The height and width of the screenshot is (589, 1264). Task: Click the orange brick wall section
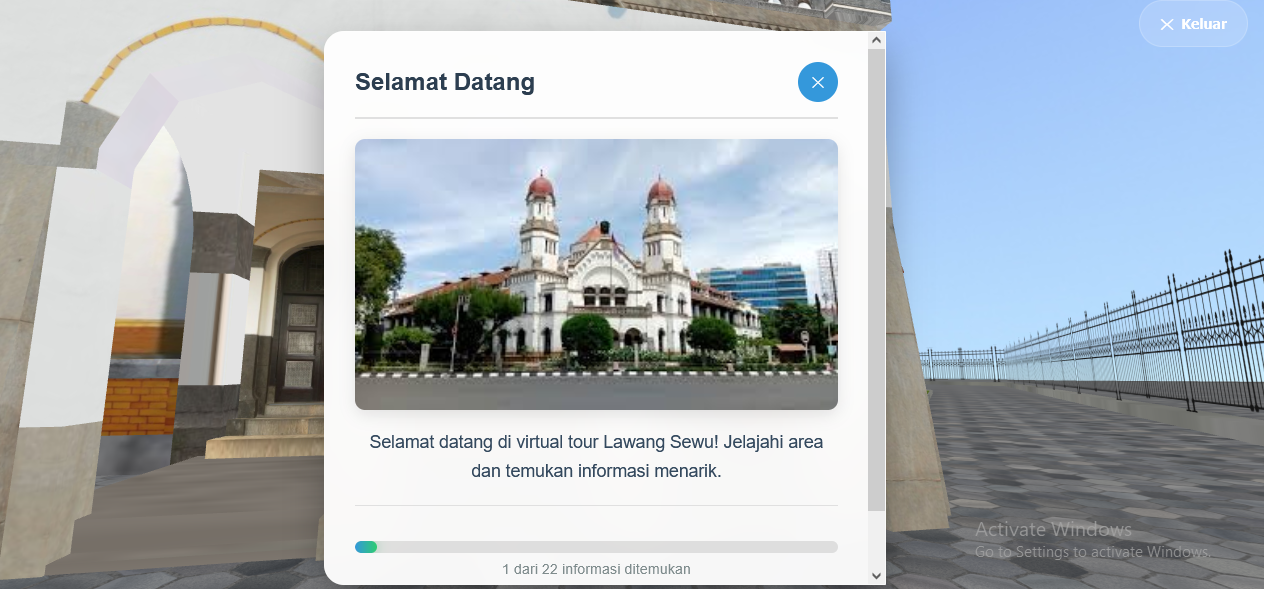[x=140, y=406]
